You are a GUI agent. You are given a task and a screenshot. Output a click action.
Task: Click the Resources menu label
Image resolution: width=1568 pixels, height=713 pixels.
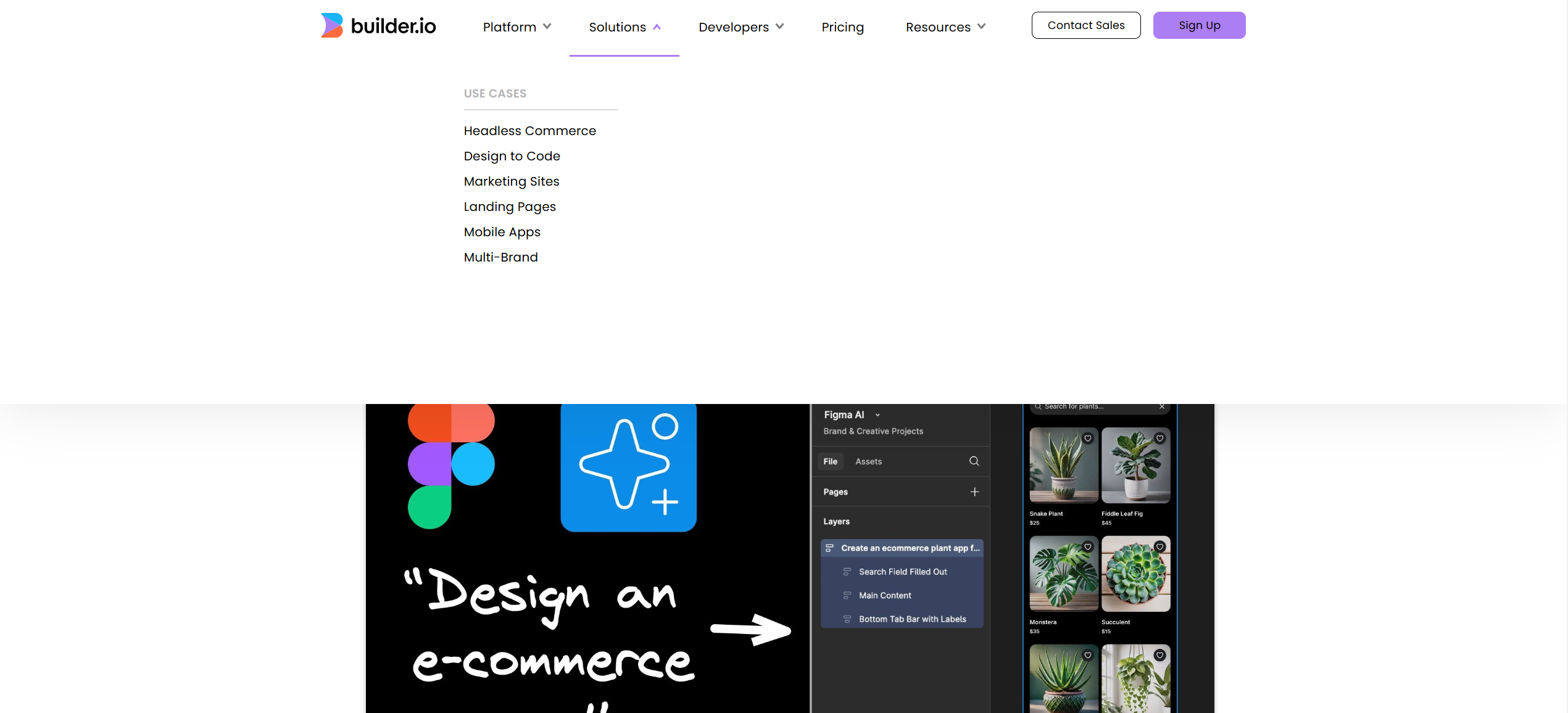coord(938,27)
